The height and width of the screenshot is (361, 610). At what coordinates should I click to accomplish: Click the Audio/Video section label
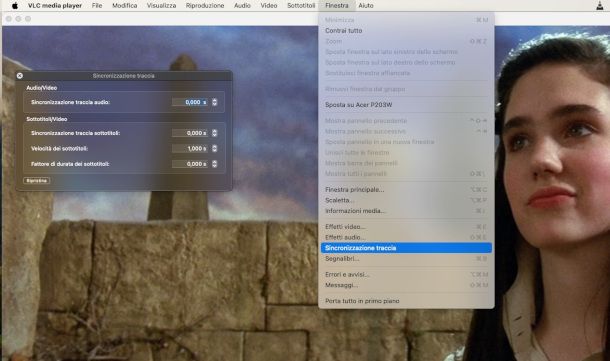pos(42,88)
